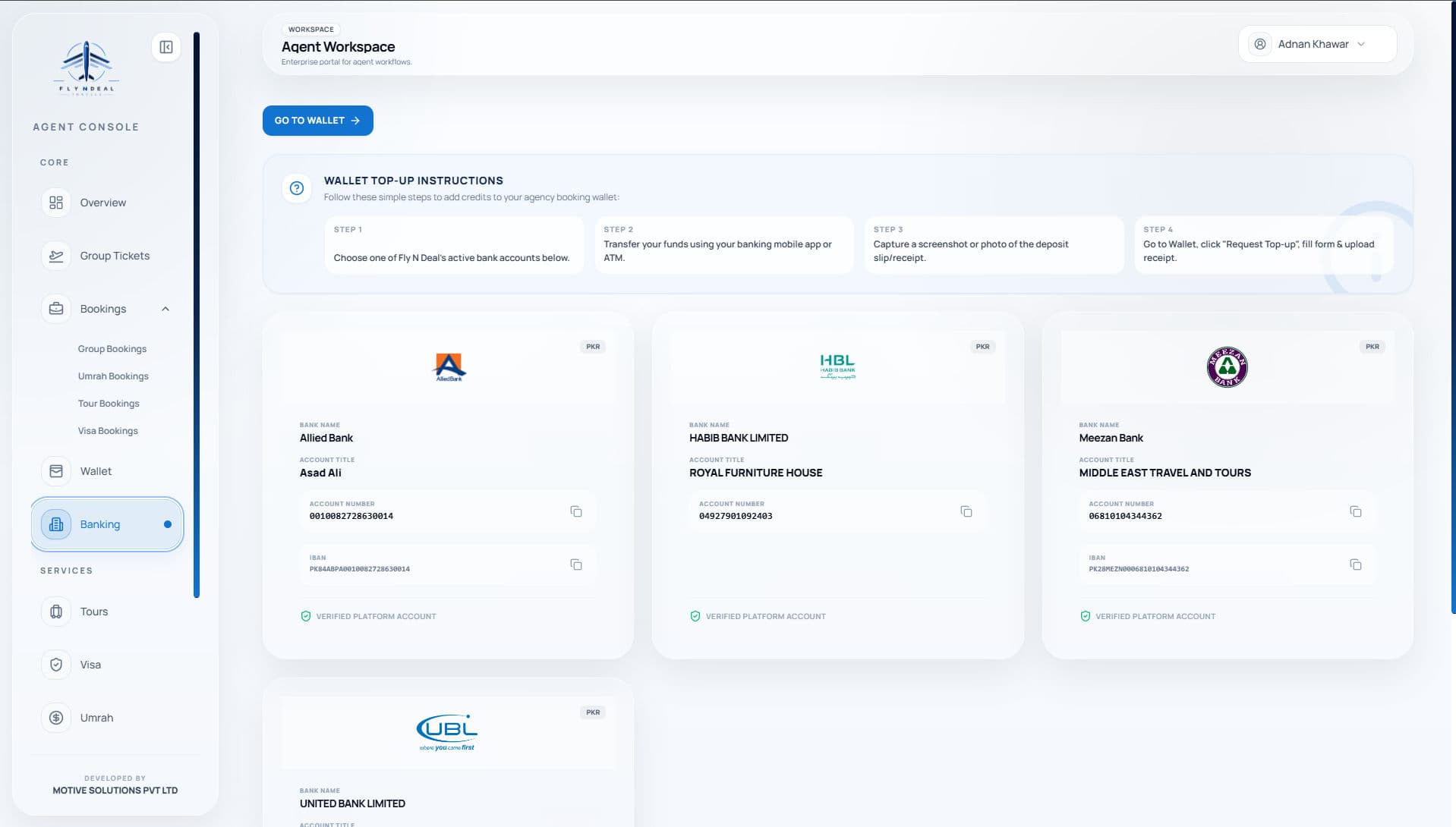1456x827 pixels.
Task: Open Group Tickets in the sidebar
Action: point(106,256)
